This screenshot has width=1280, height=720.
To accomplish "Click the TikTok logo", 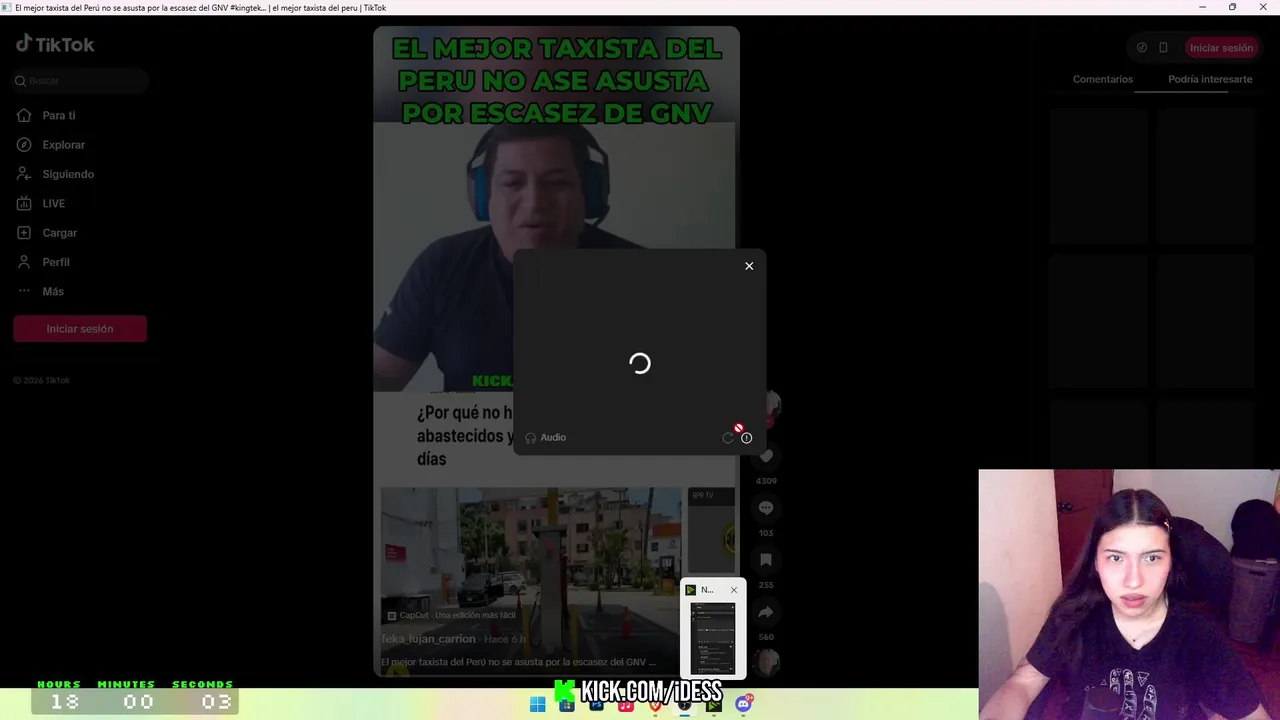I will point(55,44).
